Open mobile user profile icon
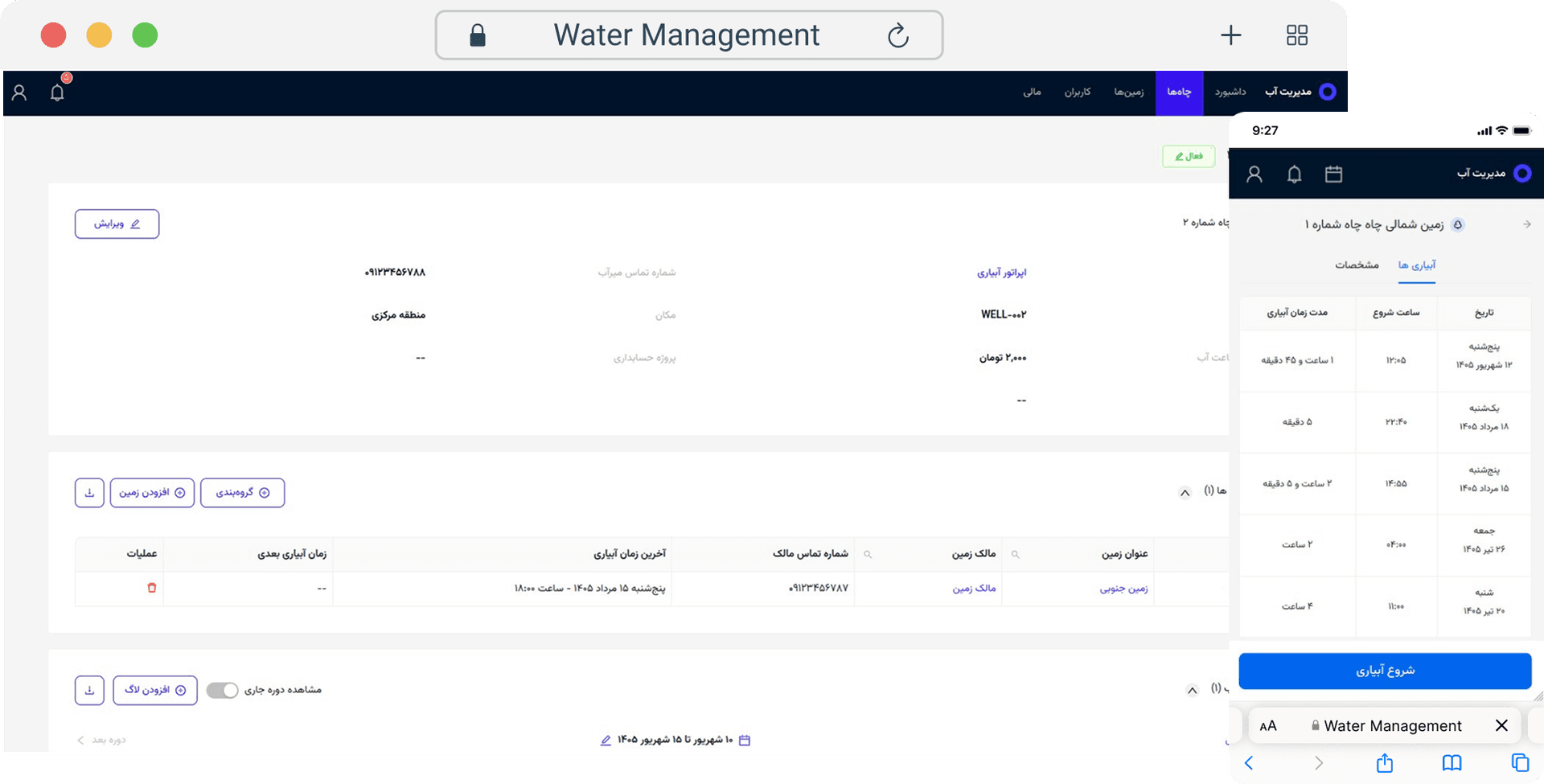Viewport: 1544px width, 784px height. 1254,174
